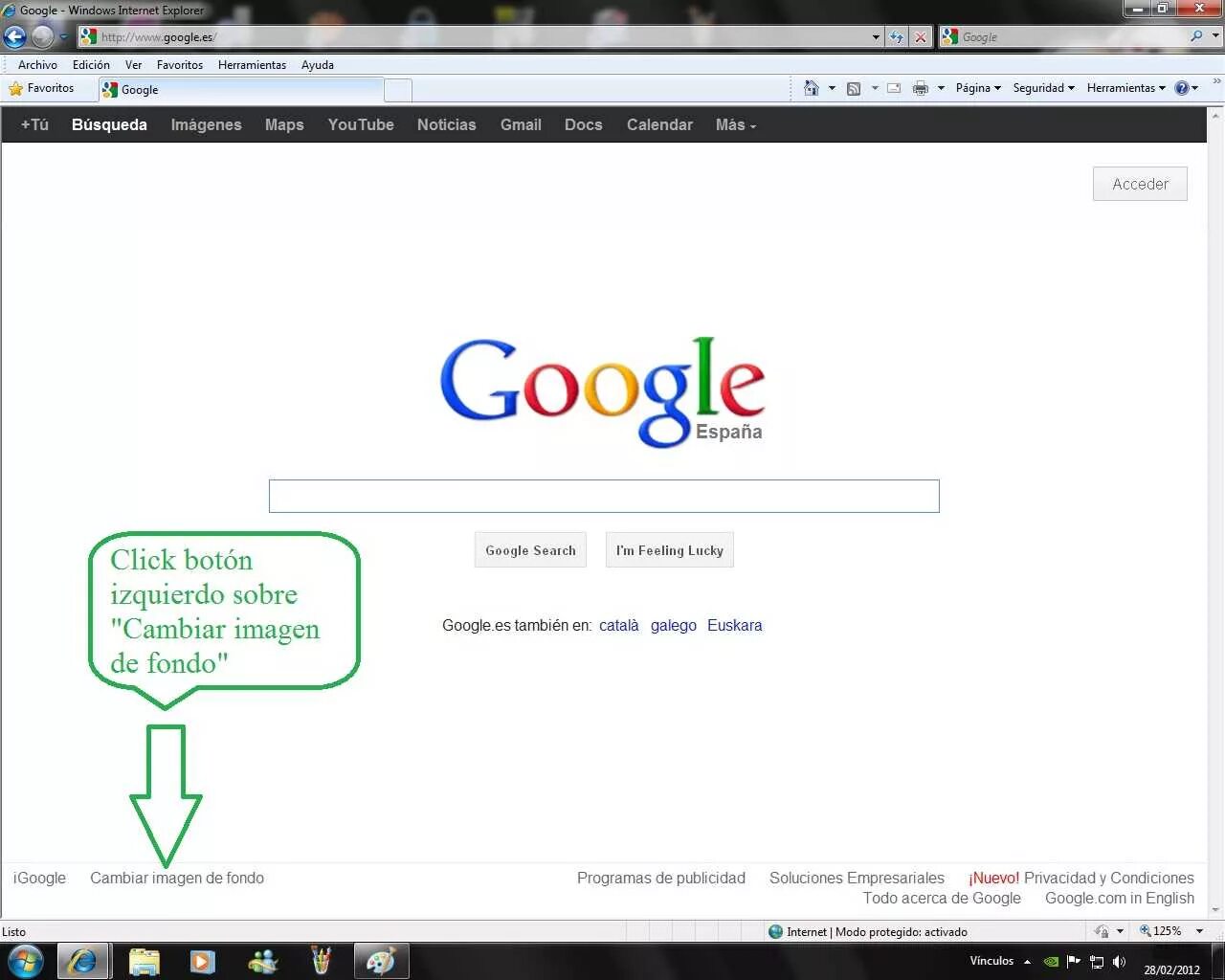Viewport: 1225px width, 980px height.
Task: Open Windows Explorer folder from the taskbar
Action: tap(144, 961)
